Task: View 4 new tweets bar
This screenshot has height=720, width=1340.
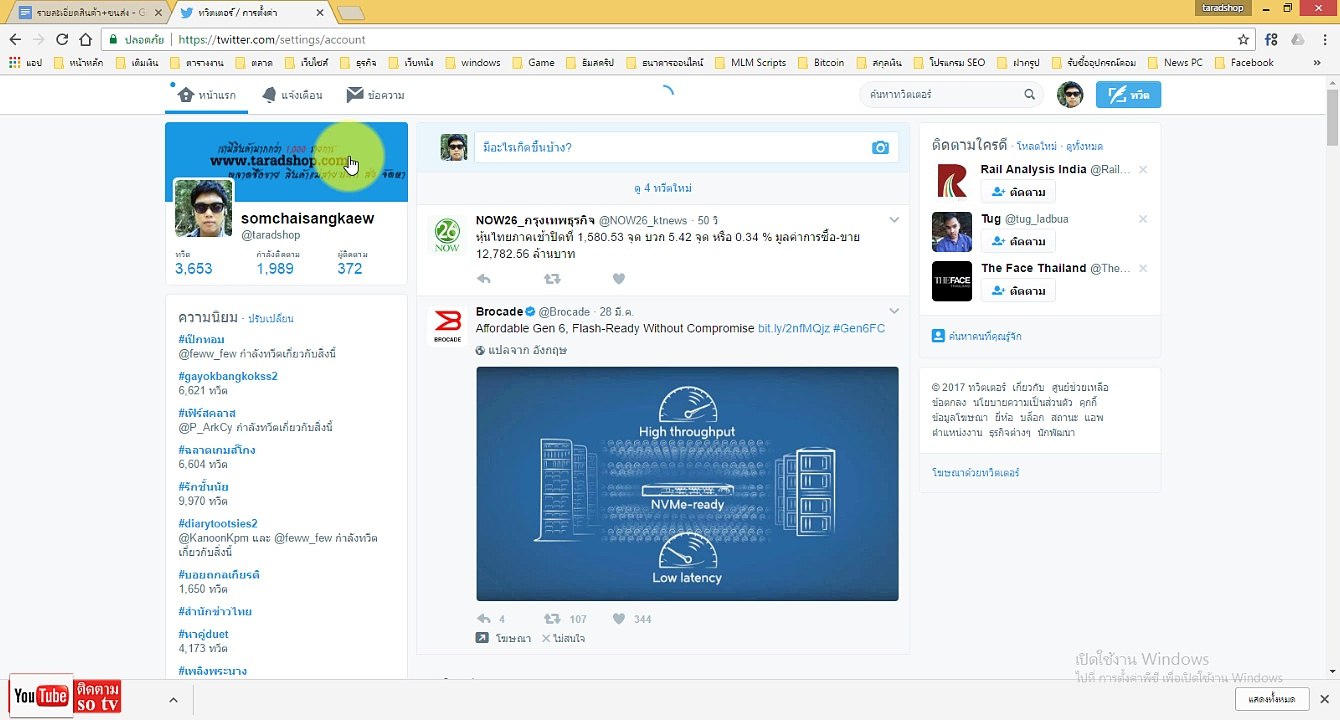Action: click(x=663, y=188)
